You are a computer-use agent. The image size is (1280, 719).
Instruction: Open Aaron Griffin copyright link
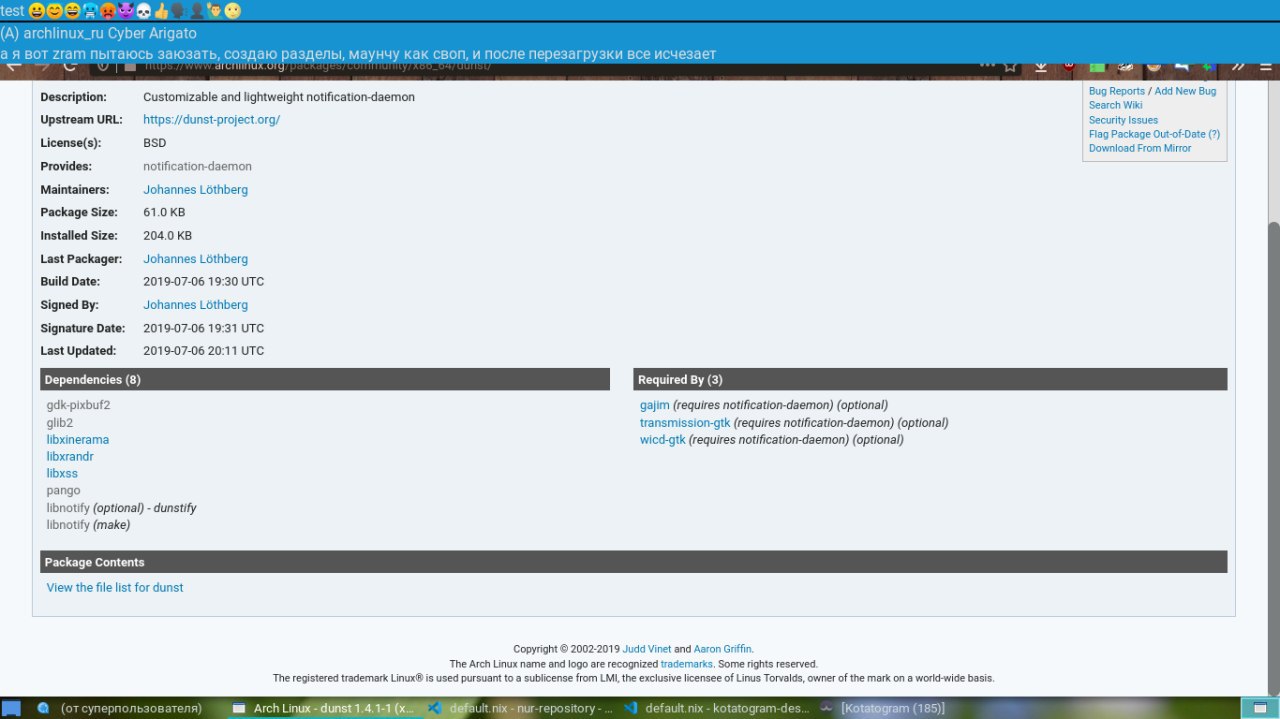(x=723, y=649)
